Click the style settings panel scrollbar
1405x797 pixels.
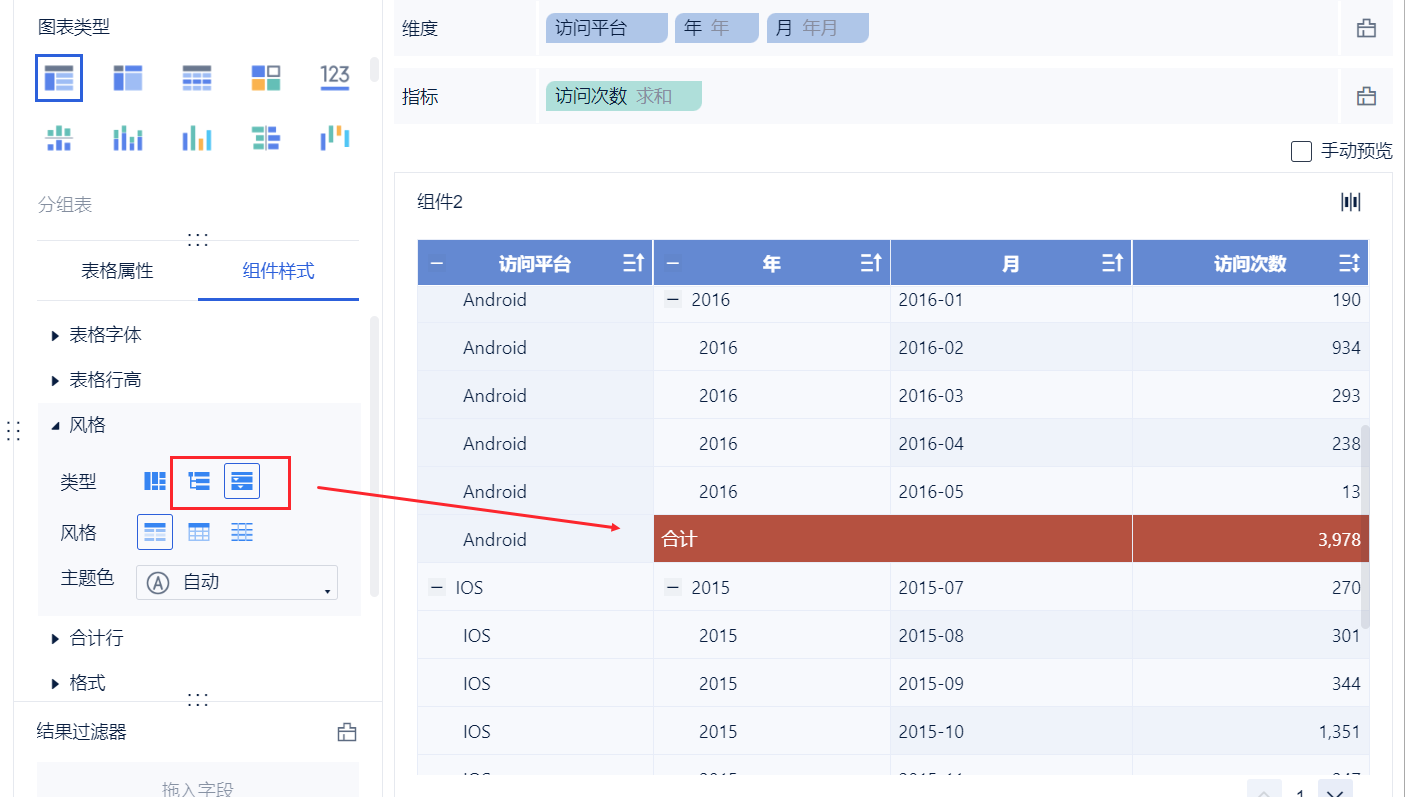374,456
